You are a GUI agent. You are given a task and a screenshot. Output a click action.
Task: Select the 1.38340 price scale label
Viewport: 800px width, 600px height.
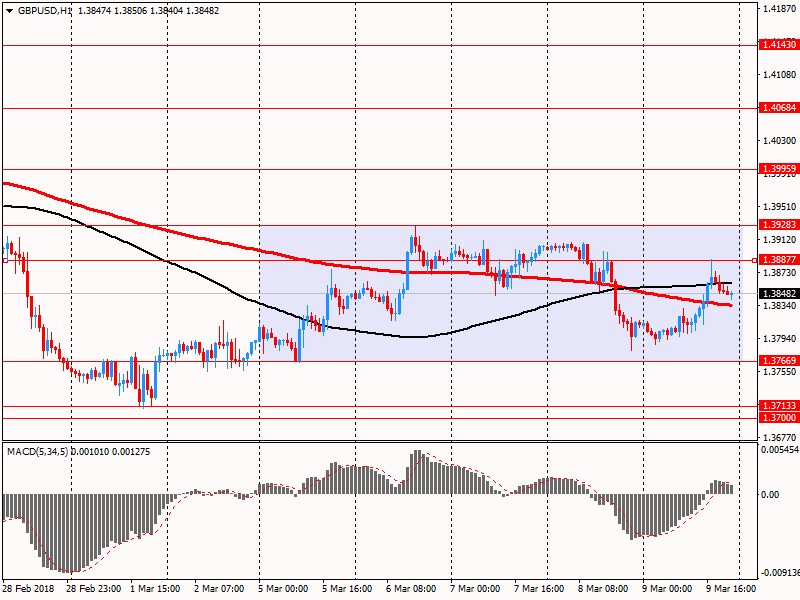pos(780,306)
